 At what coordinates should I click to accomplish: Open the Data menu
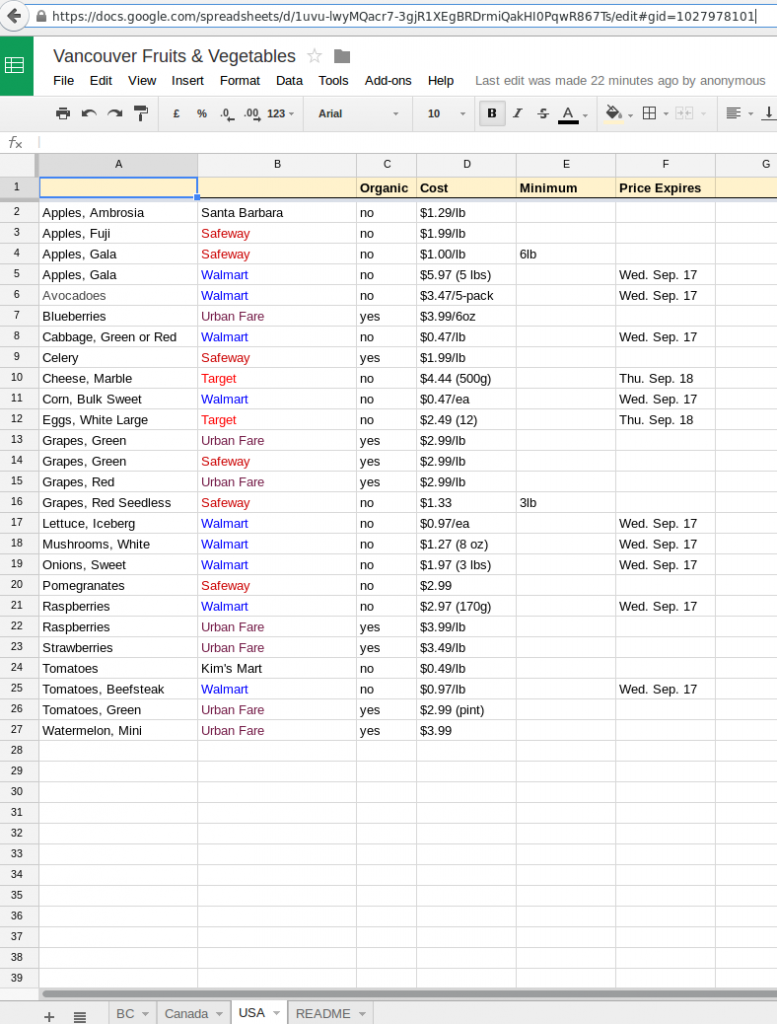click(289, 80)
